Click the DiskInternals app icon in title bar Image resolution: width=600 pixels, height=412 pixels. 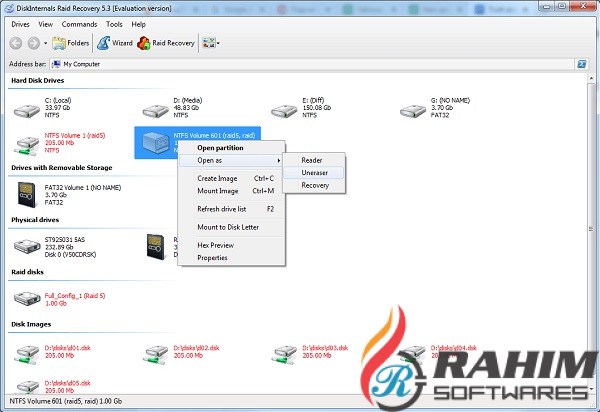(9, 8)
